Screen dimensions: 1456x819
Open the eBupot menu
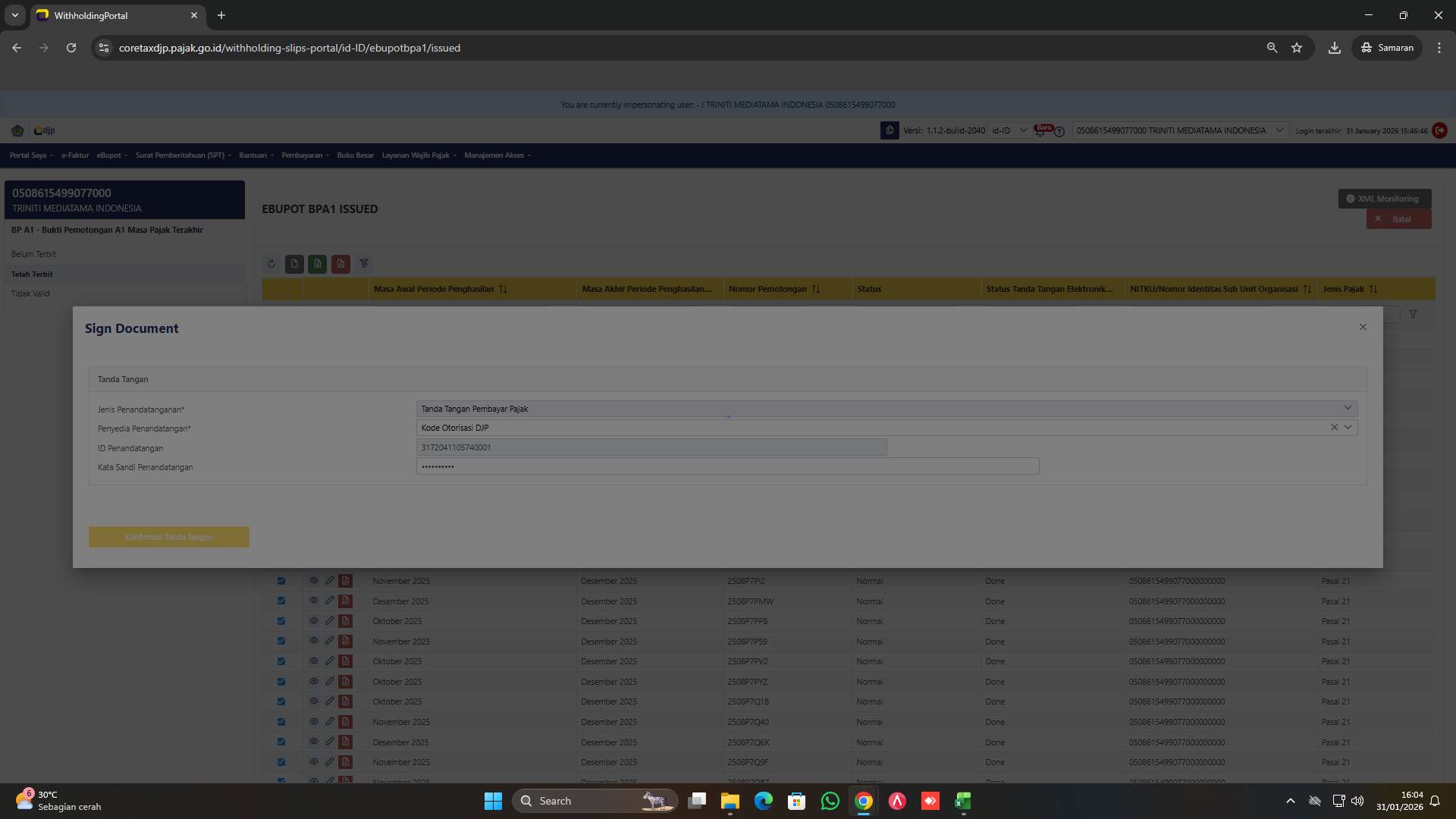[111, 155]
